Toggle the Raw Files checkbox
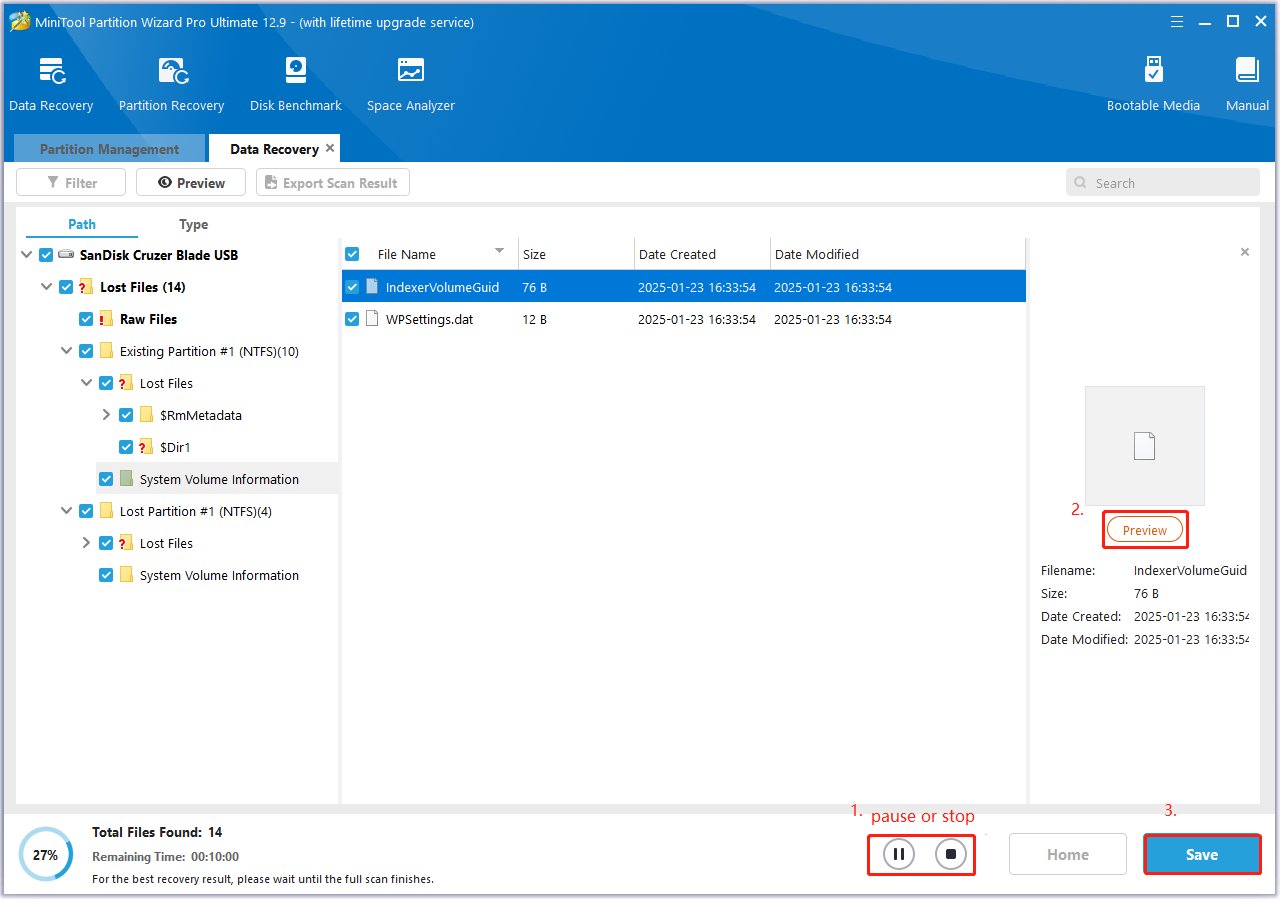 click(86, 319)
